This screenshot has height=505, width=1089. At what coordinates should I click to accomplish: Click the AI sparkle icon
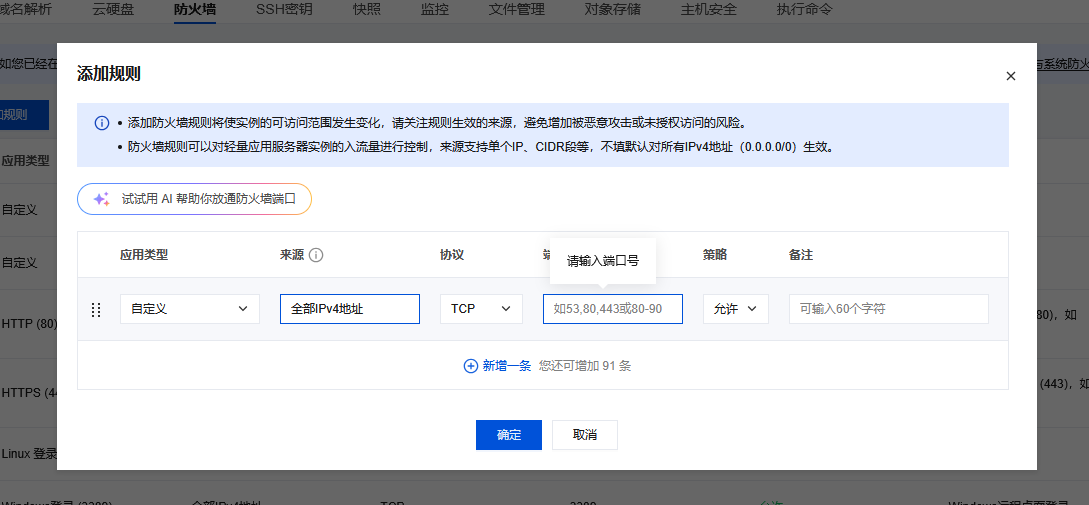pyautogui.click(x=101, y=199)
